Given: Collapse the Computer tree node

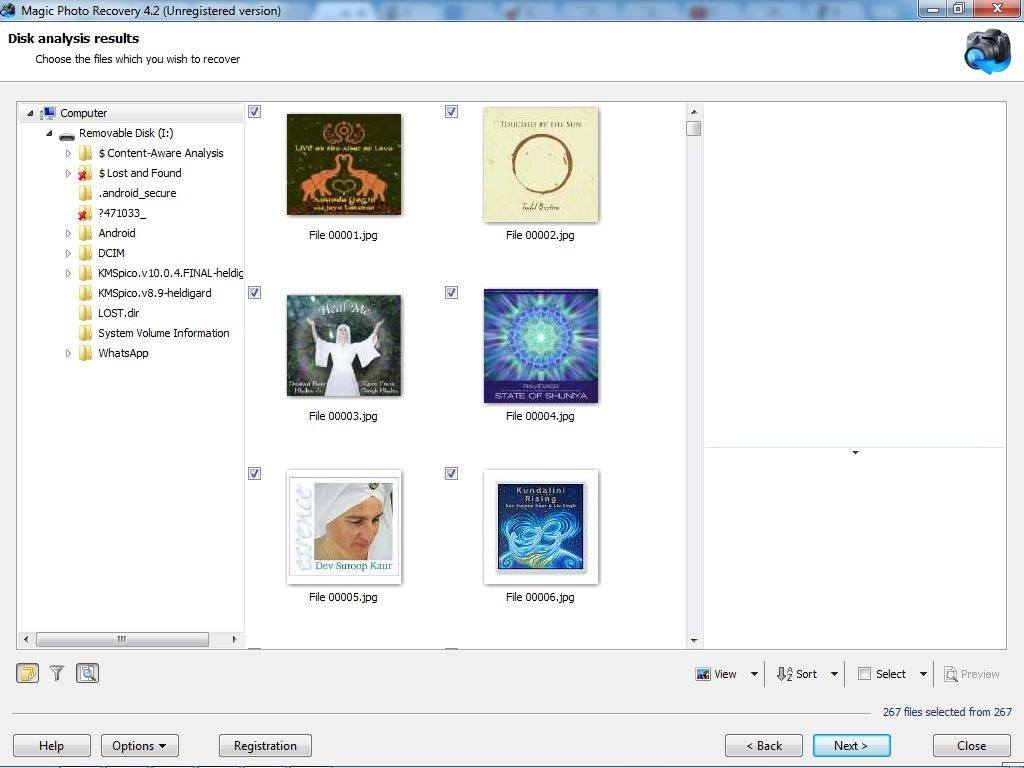Looking at the screenshot, I should pyautogui.click(x=30, y=114).
